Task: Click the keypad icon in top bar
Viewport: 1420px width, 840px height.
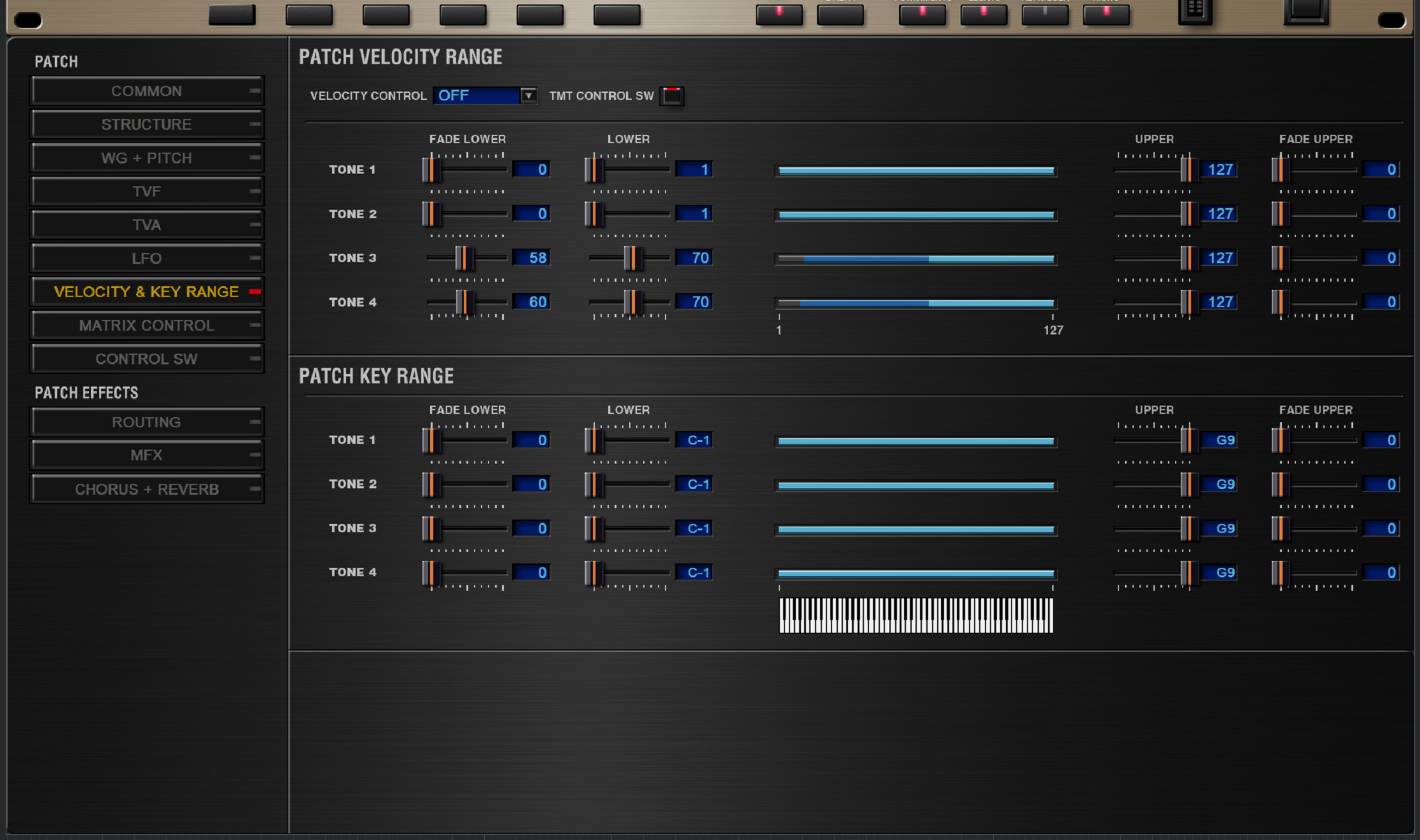Action: pos(1195,11)
